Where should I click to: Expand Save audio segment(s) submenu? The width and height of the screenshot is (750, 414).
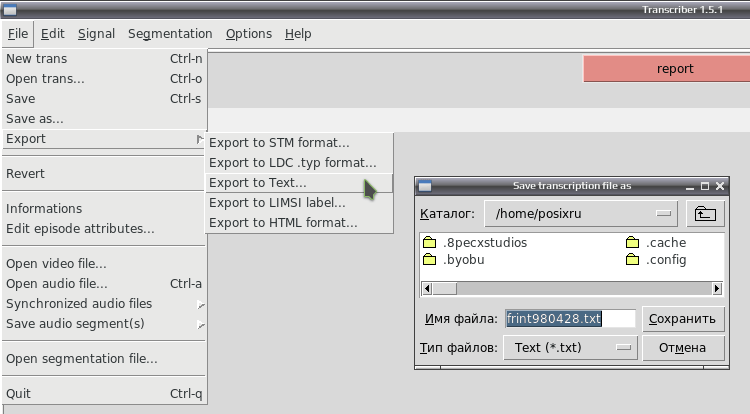pos(104,324)
